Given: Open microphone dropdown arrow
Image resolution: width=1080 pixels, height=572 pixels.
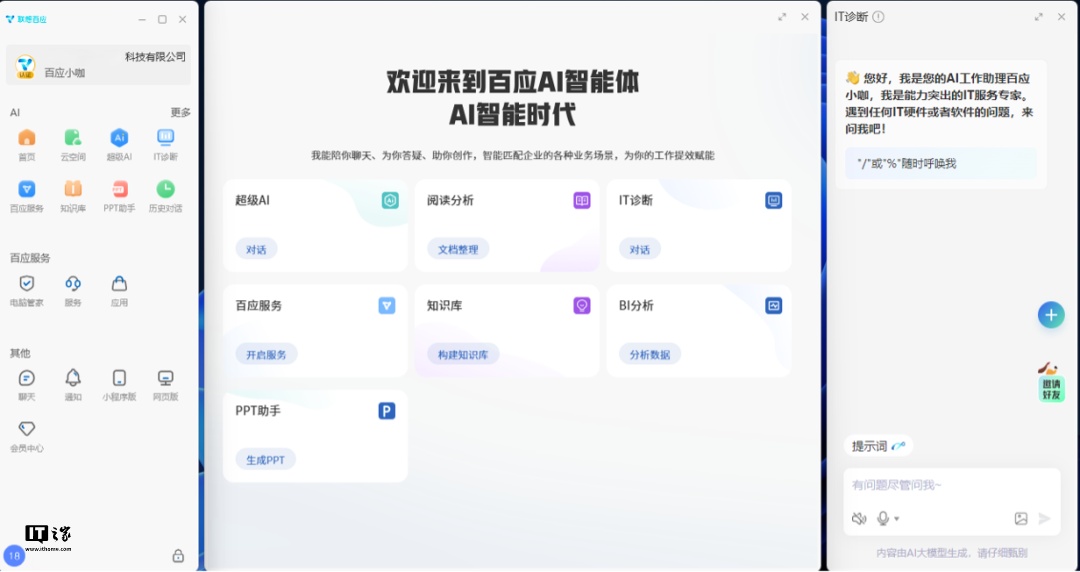Looking at the screenshot, I should click(x=897, y=519).
